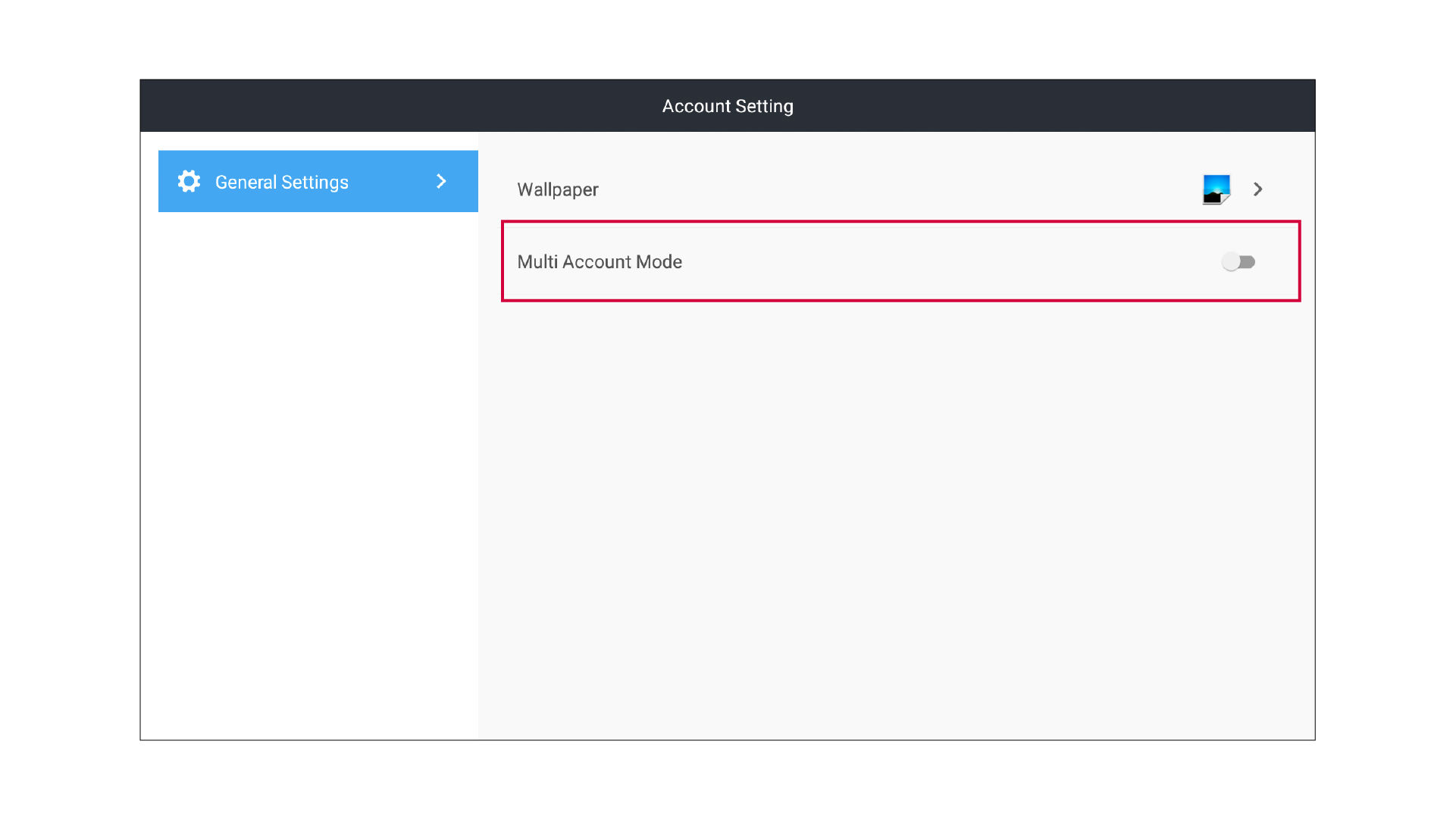This screenshot has height=819, width=1456.
Task: Toggle the Multi Account Mode switch
Action: coord(1238,261)
